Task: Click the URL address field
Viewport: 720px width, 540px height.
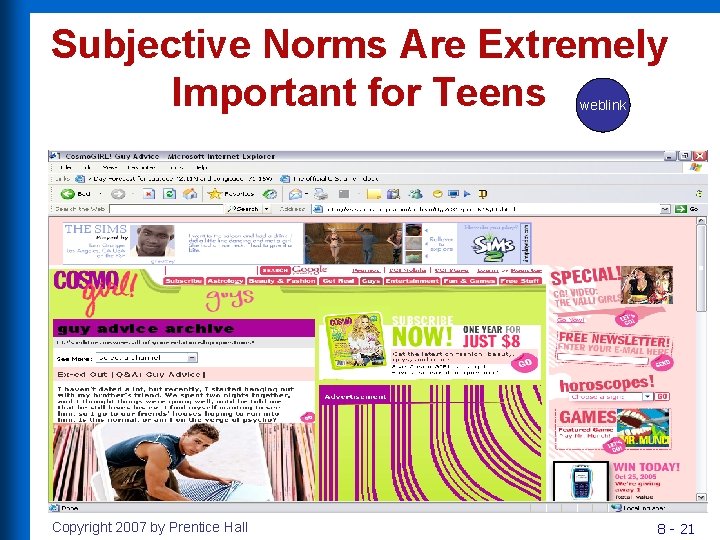Action: (492, 209)
